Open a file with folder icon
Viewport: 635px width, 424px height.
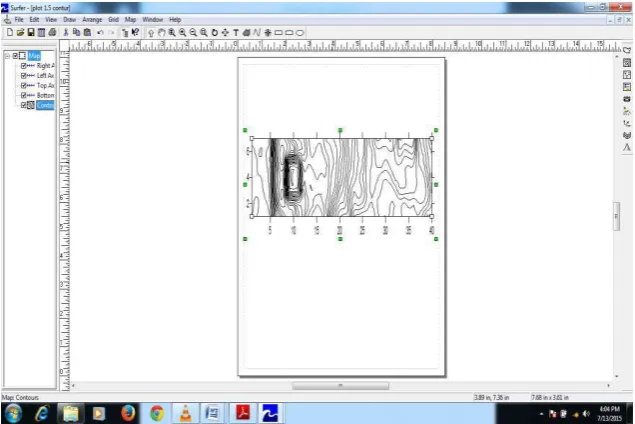click(20, 33)
